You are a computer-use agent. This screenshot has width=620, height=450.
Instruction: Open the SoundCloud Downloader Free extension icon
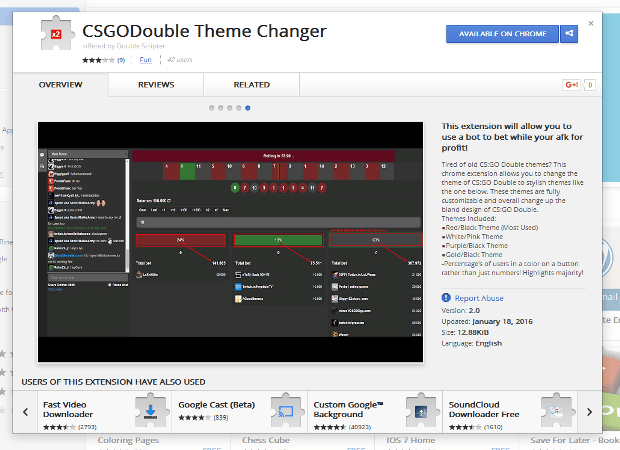pyautogui.click(x=556, y=410)
